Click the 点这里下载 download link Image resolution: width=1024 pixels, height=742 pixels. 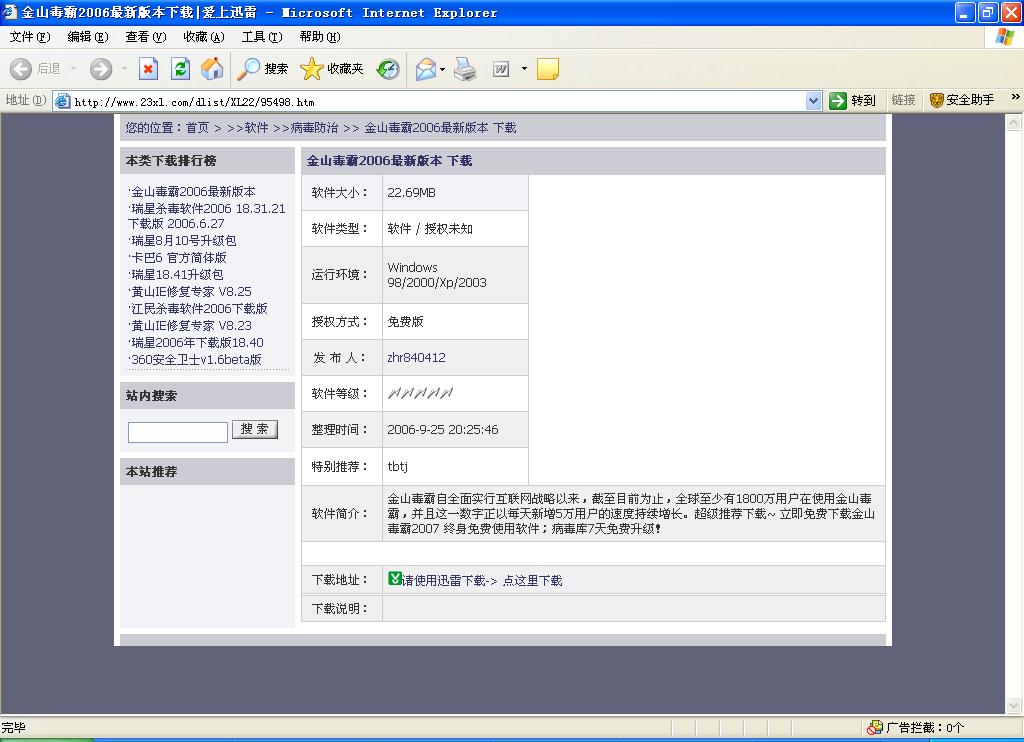(x=532, y=581)
